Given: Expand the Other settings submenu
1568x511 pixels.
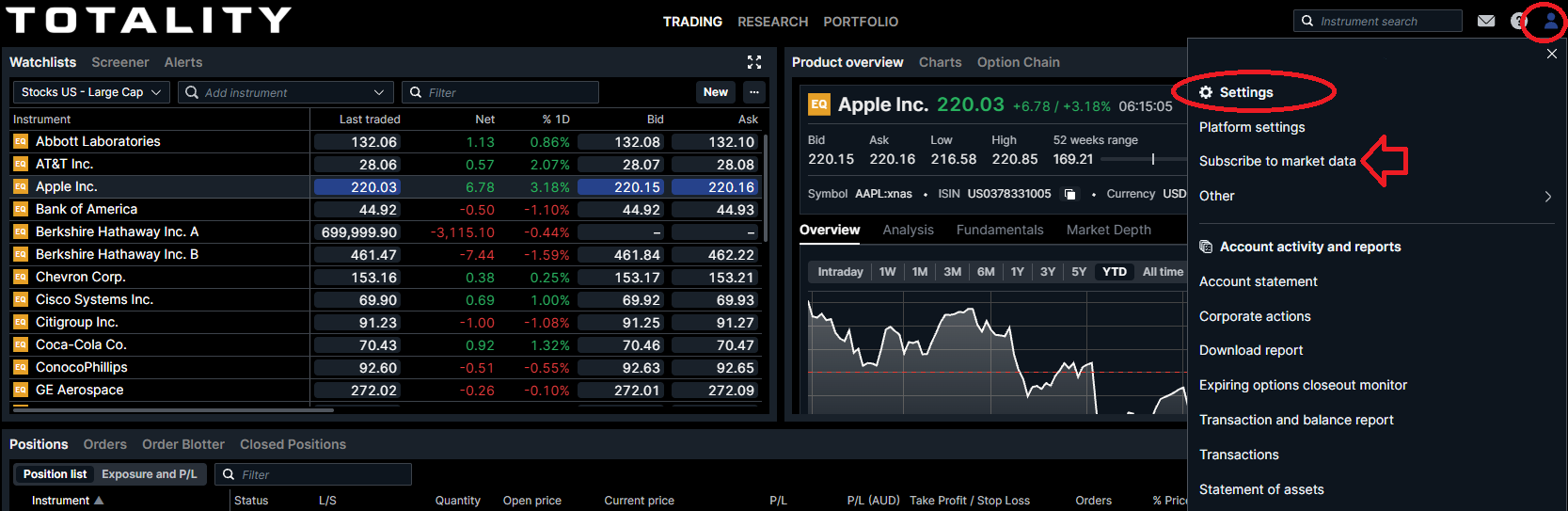Looking at the screenshot, I should tap(1547, 196).
